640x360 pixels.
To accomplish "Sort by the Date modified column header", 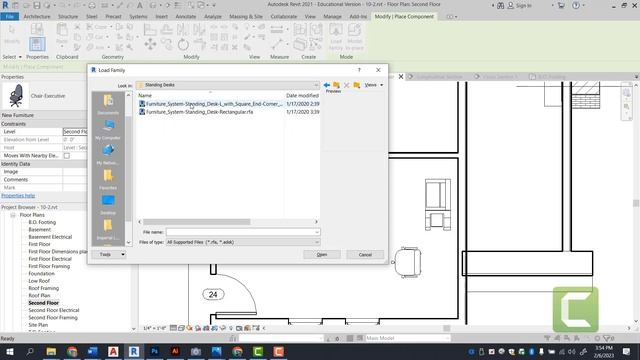I will click(x=302, y=96).
